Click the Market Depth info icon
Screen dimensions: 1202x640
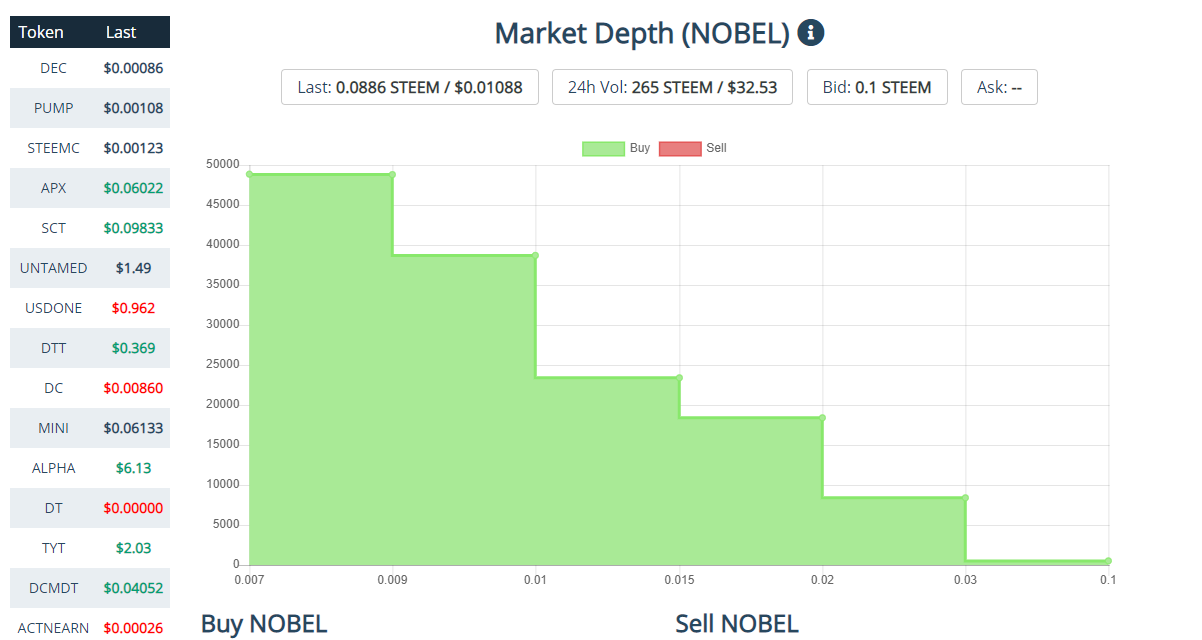click(811, 33)
